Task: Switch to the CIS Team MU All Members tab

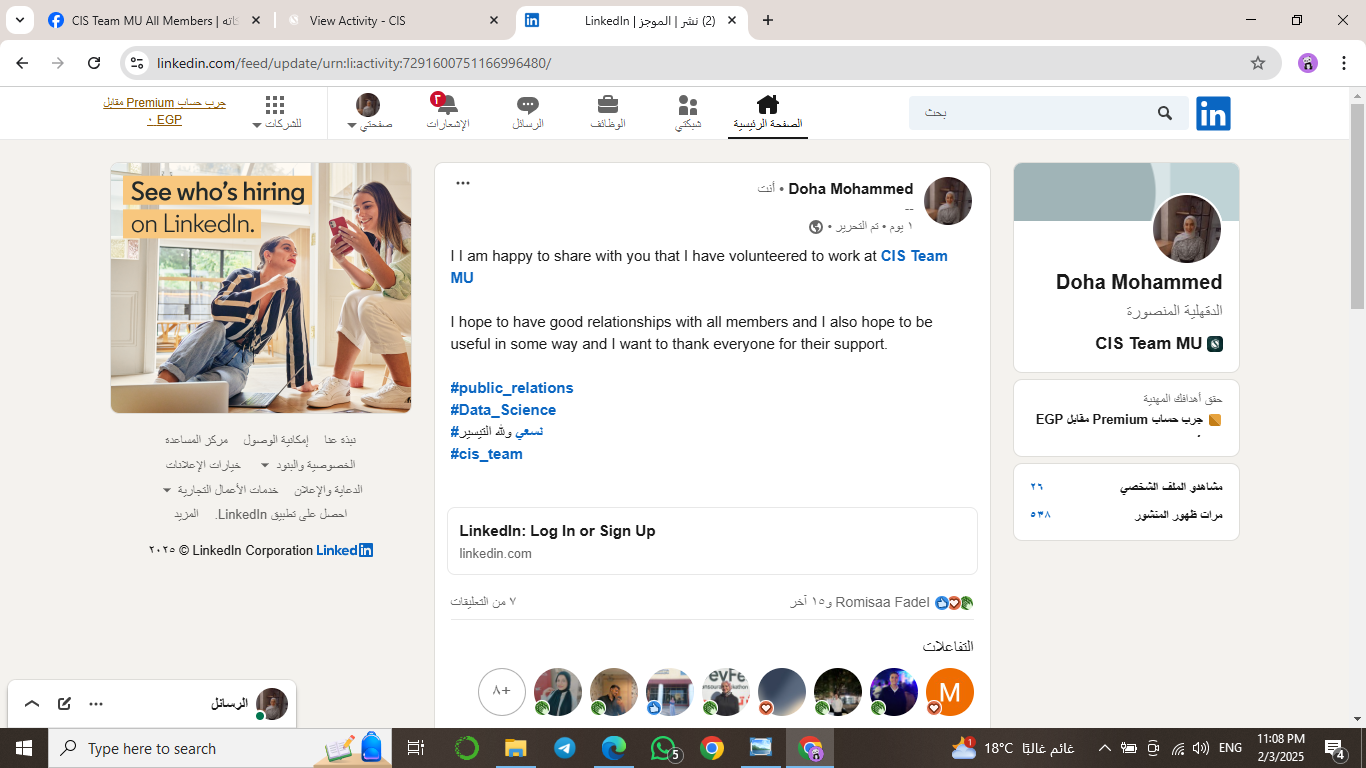Action: point(156,20)
